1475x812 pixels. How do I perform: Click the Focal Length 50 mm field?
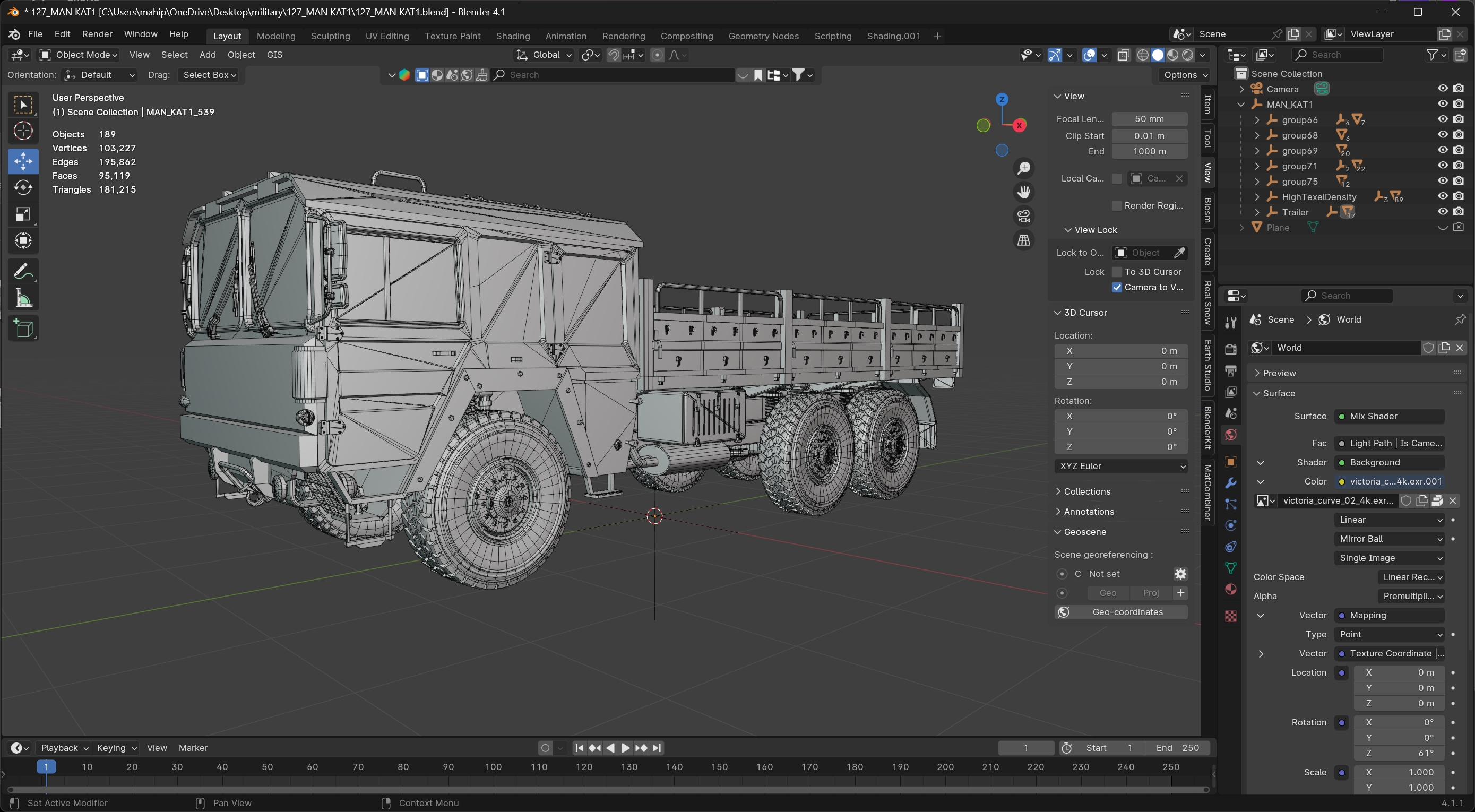coord(1149,119)
